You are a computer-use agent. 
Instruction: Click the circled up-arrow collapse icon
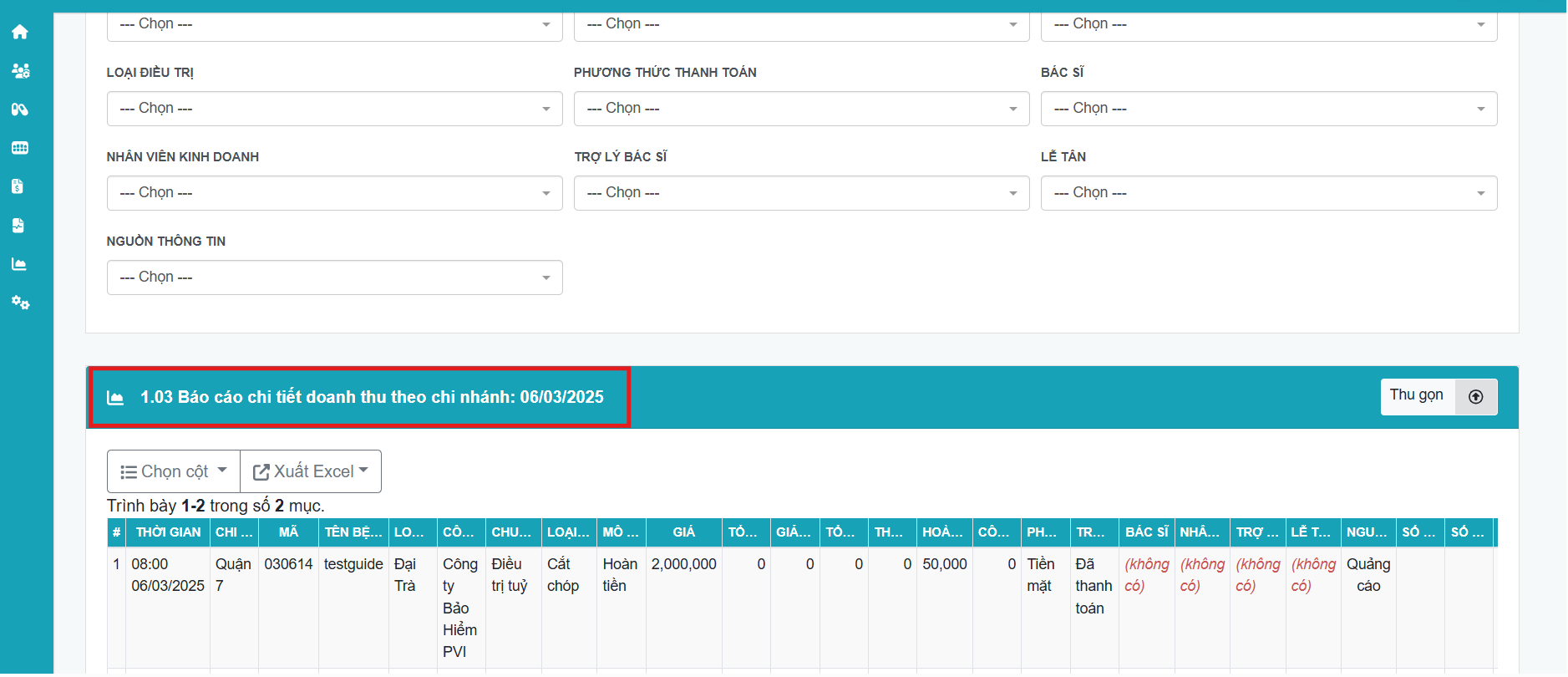(x=1475, y=397)
